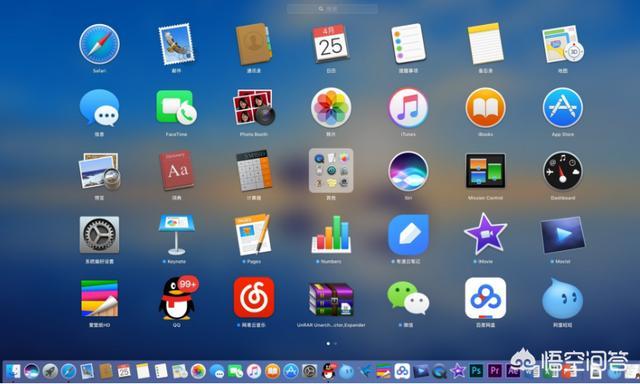Screen dimensions: 640x384
Task: Click the Siri icon in the Dock
Action: coord(31,371)
